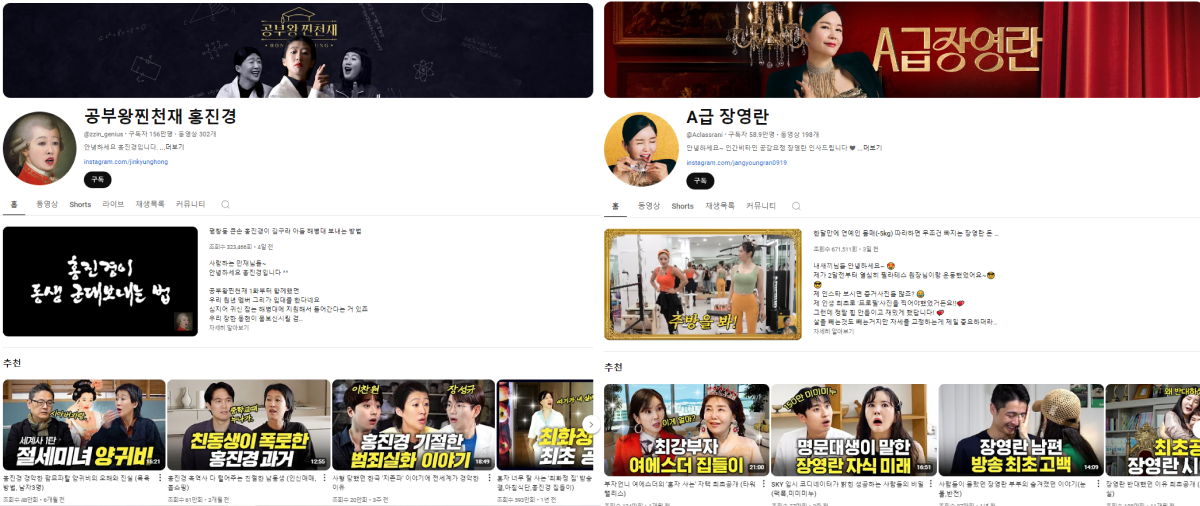This screenshot has width=1200, height=506.
Task: Open A급 장영란 channel profile avatar
Action: click(x=641, y=149)
